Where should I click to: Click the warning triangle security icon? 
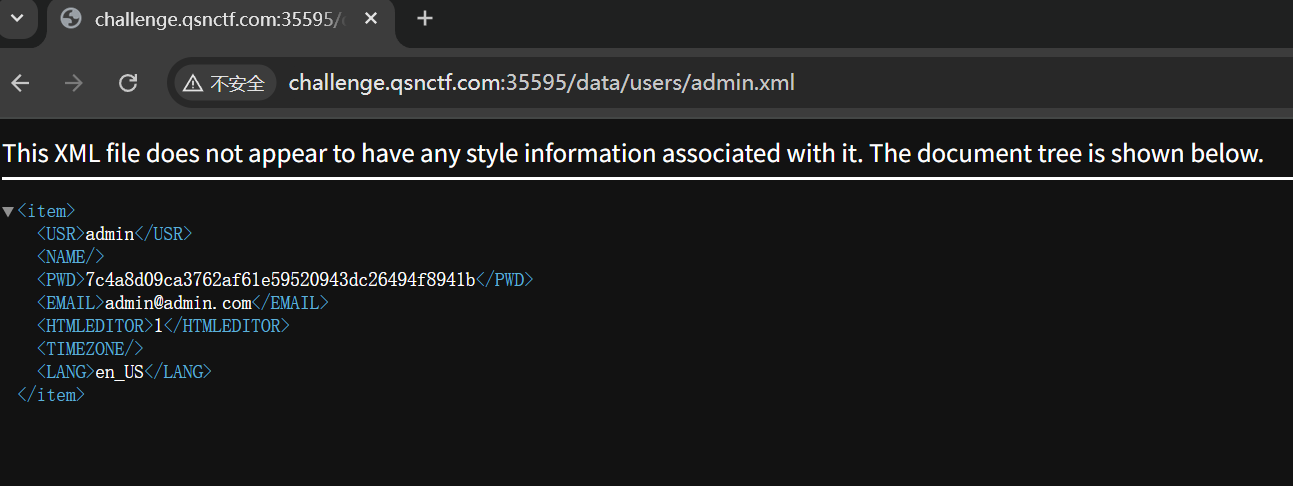coord(193,83)
